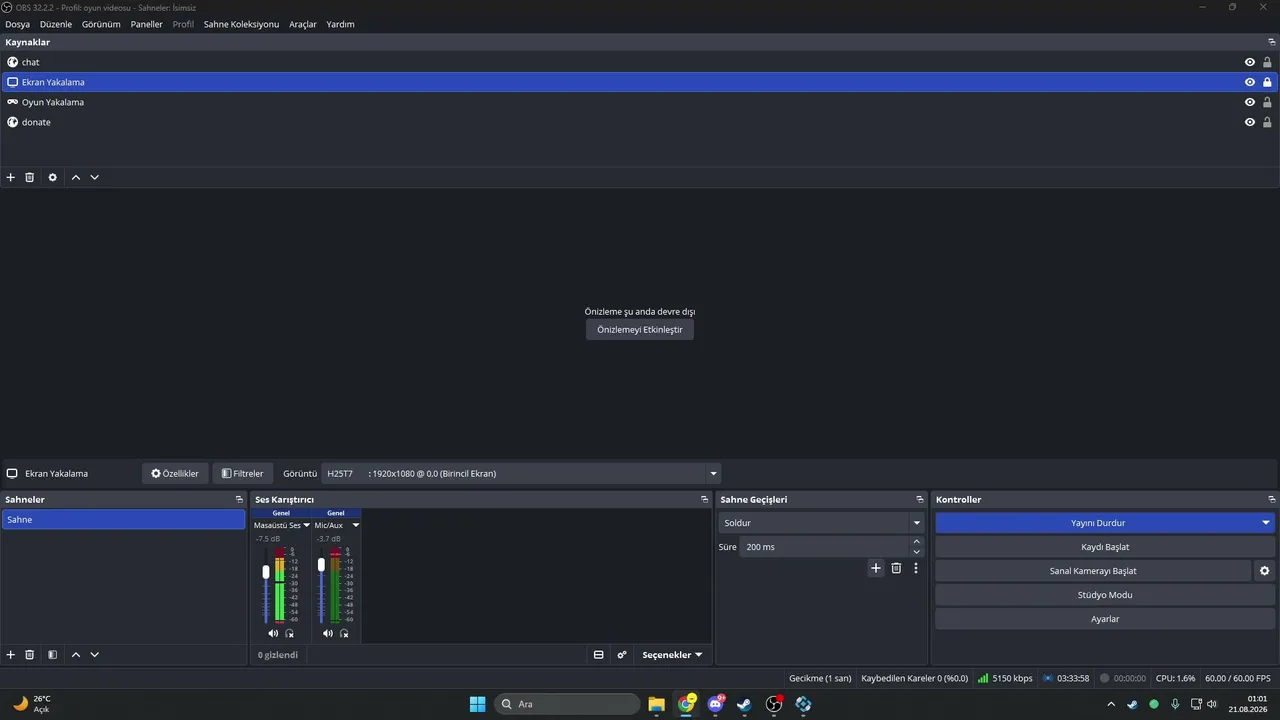The height and width of the screenshot is (720, 1280).
Task: Open the Soldur transition dropdown
Action: pyautogui.click(x=821, y=523)
